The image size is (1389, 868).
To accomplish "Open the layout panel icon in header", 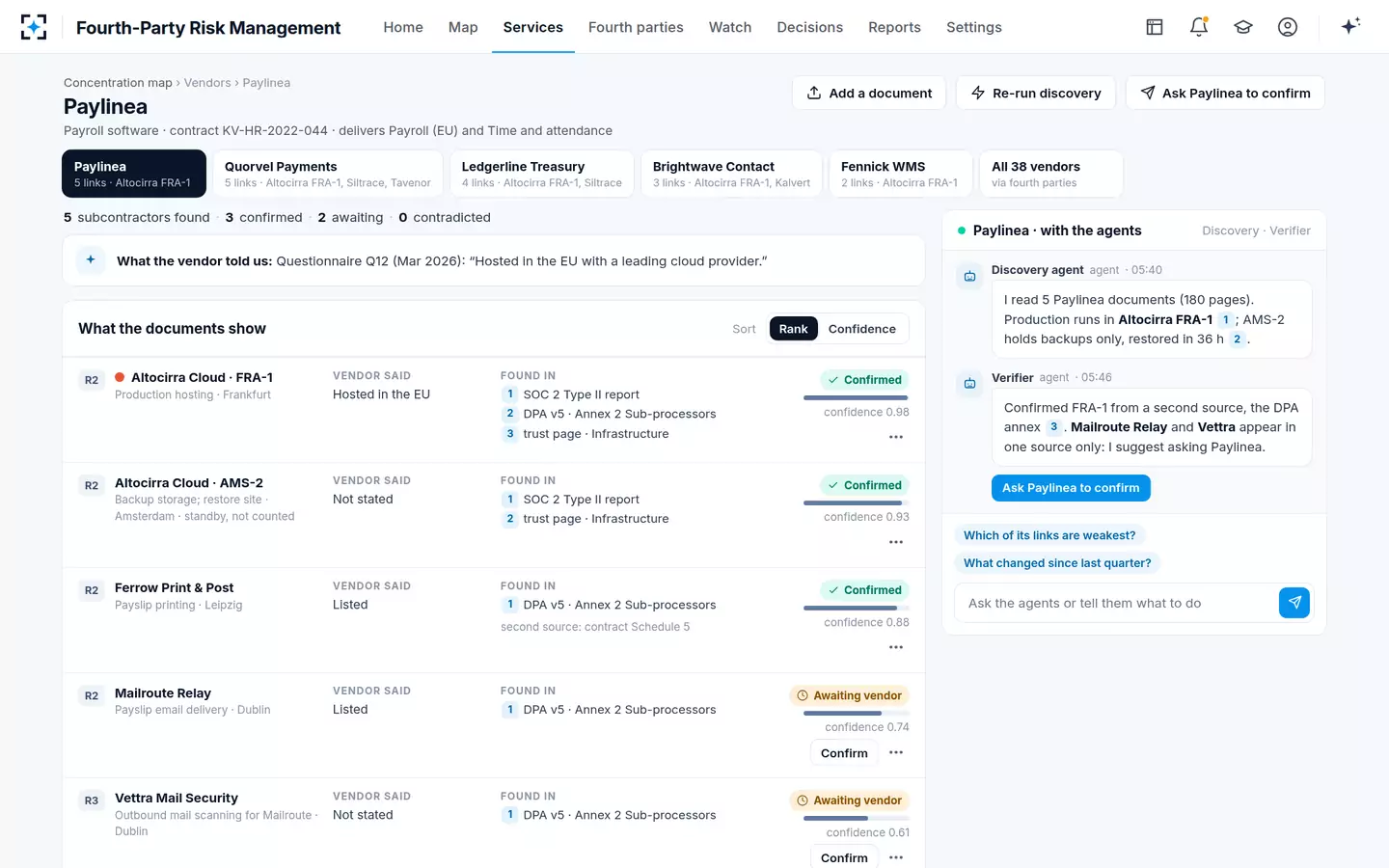I will click(x=1155, y=27).
